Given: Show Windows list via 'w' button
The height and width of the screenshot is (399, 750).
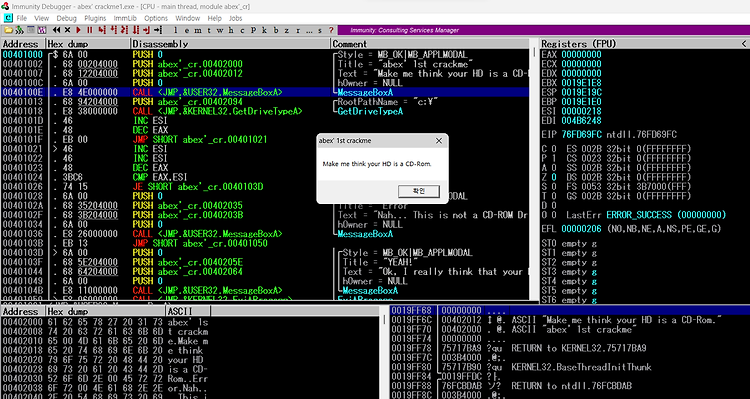Looking at the screenshot, I should click(x=219, y=30).
